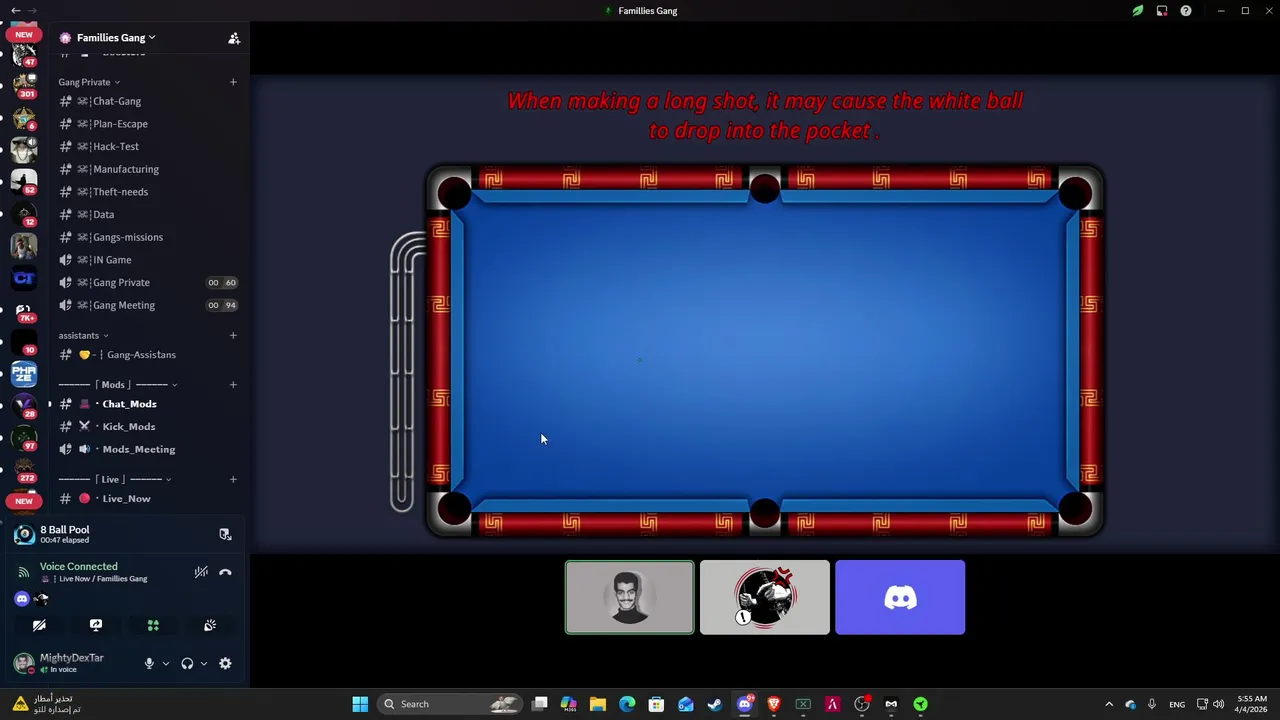The width and height of the screenshot is (1280, 720).
Task: Click the green leaf icon in title bar
Action: [x=1137, y=11]
